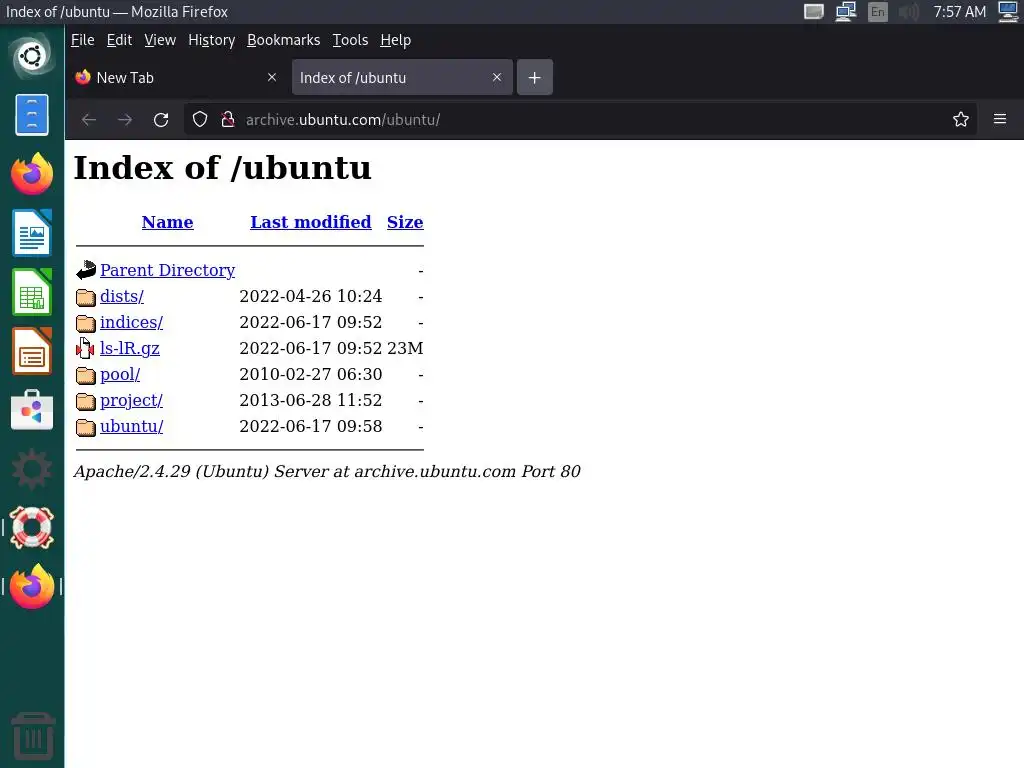This screenshot has width=1024, height=768.
Task: View site info via the insecure padlock icon
Action: [228, 120]
